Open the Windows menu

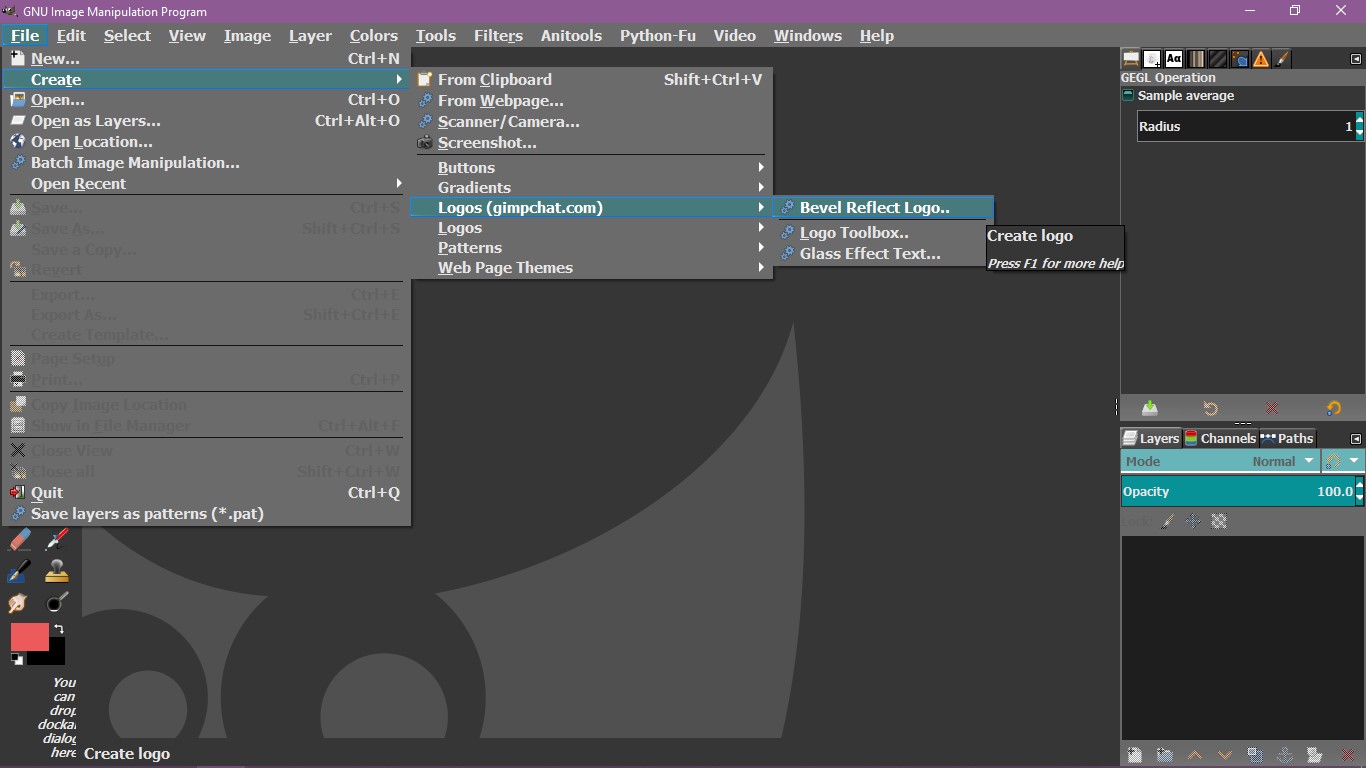[808, 35]
